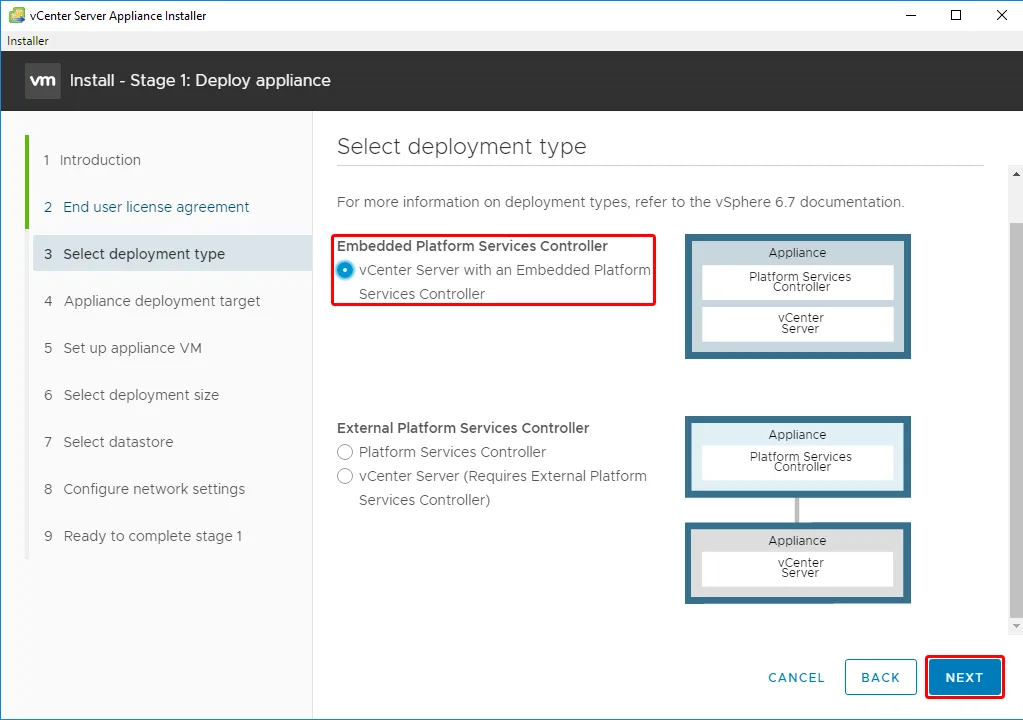Screen dimensions: 1023x720
Task: Select step 3 Select deployment type
Action: [173, 254]
